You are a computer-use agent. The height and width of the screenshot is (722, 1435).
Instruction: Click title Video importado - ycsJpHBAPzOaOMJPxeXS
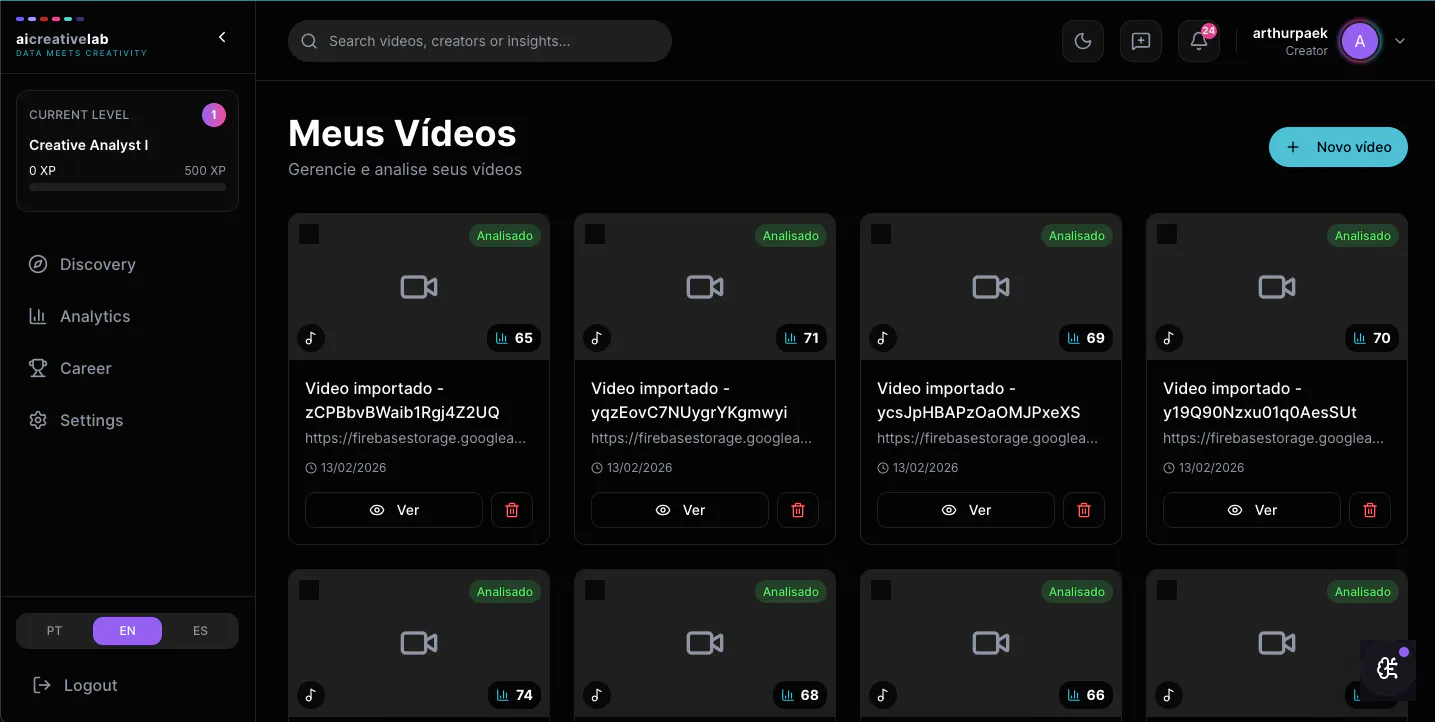(x=979, y=400)
